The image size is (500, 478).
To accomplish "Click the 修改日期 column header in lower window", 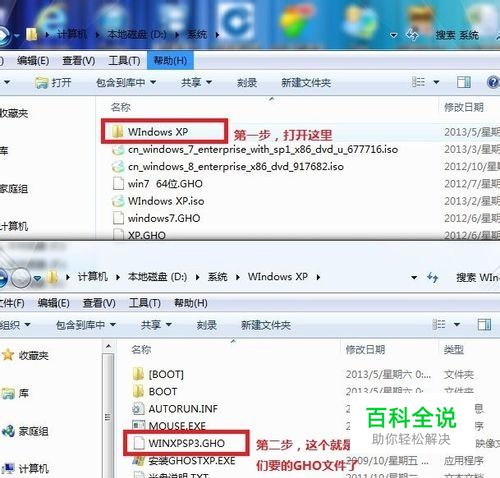I will [365, 350].
